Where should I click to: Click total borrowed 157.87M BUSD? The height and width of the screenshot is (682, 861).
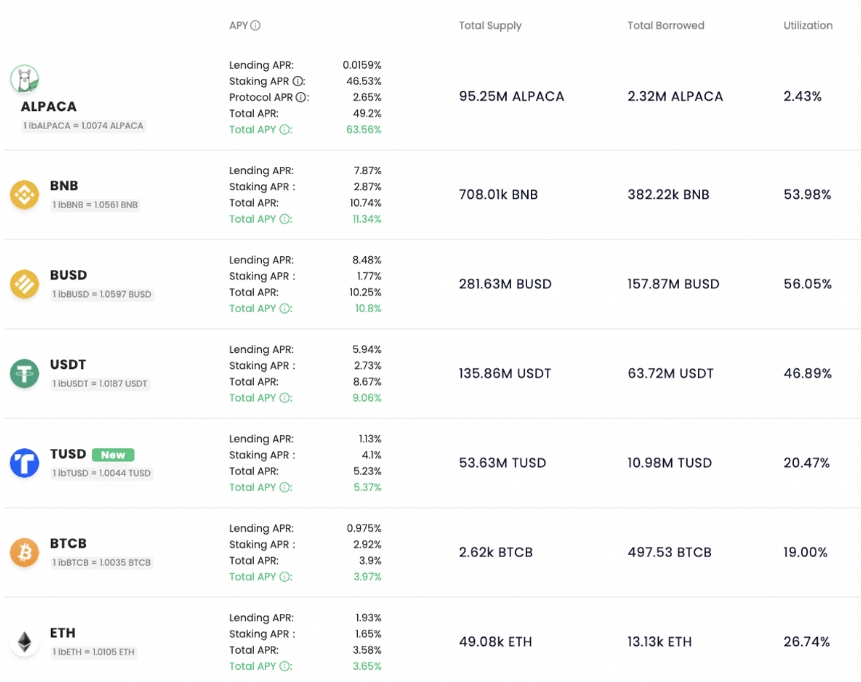(674, 284)
